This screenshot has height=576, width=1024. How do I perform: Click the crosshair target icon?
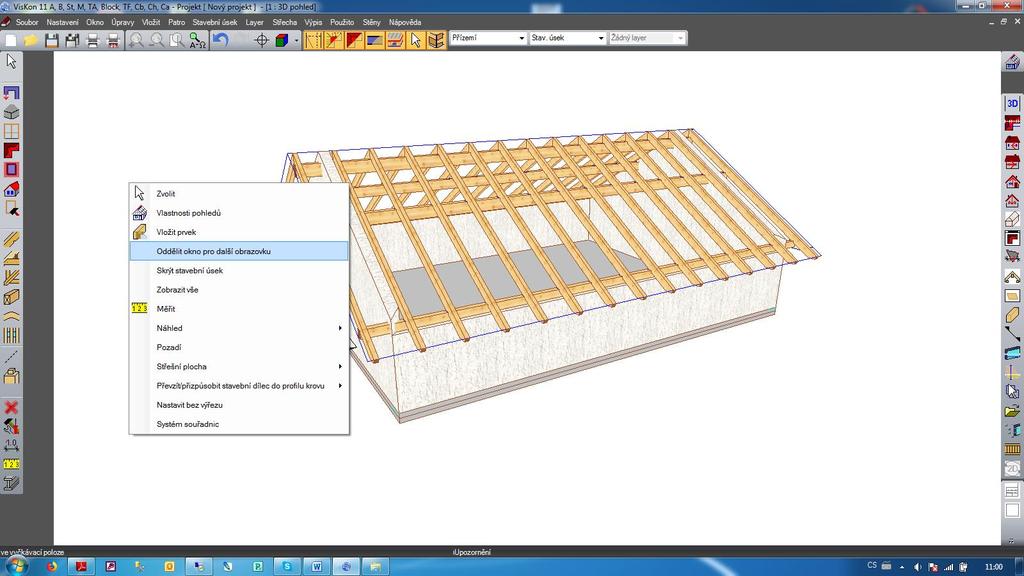point(261,40)
